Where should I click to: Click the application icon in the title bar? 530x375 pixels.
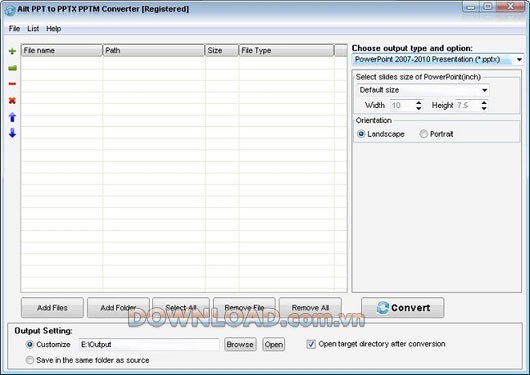pyautogui.click(x=10, y=10)
